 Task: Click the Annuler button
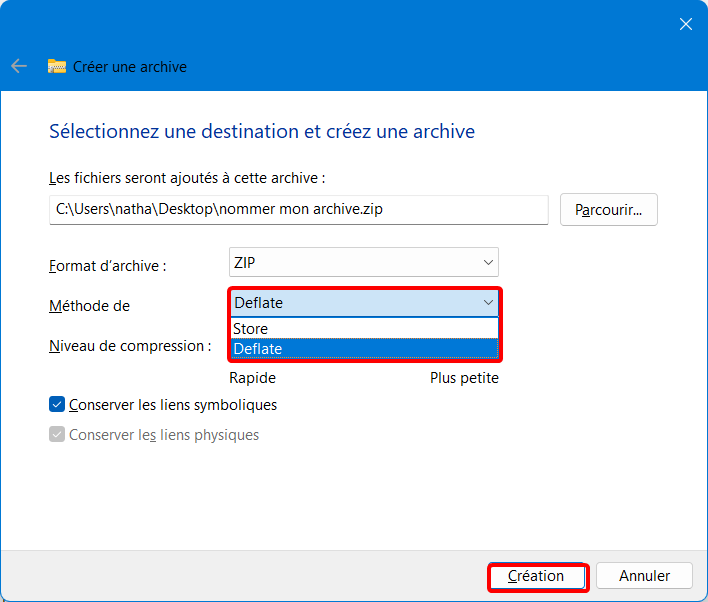click(644, 576)
